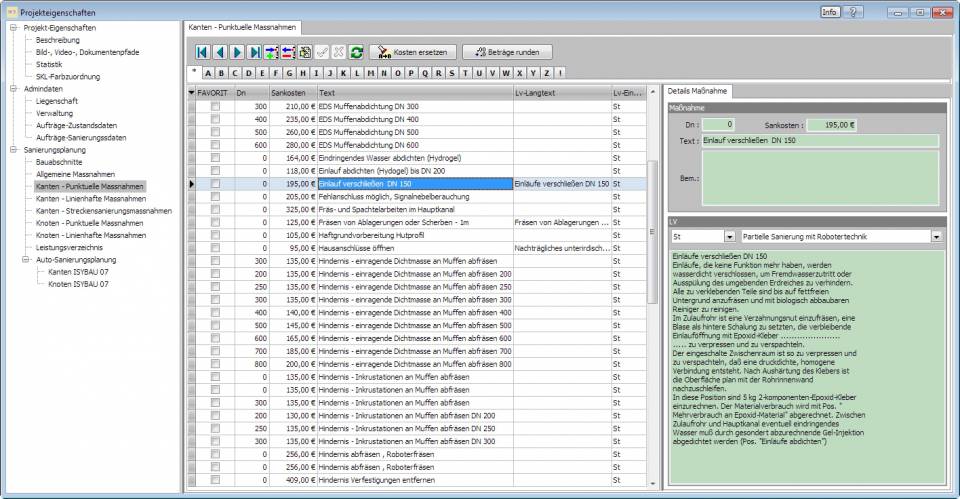The image size is (960, 499).
Task: Click into the Dn field in details
Action: (x=718, y=124)
